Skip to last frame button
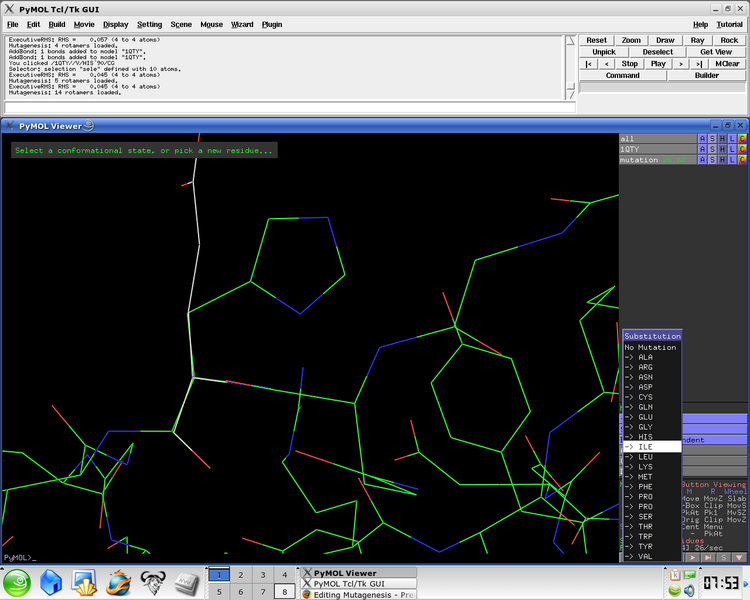The image size is (750, 600). click(700, 63)
